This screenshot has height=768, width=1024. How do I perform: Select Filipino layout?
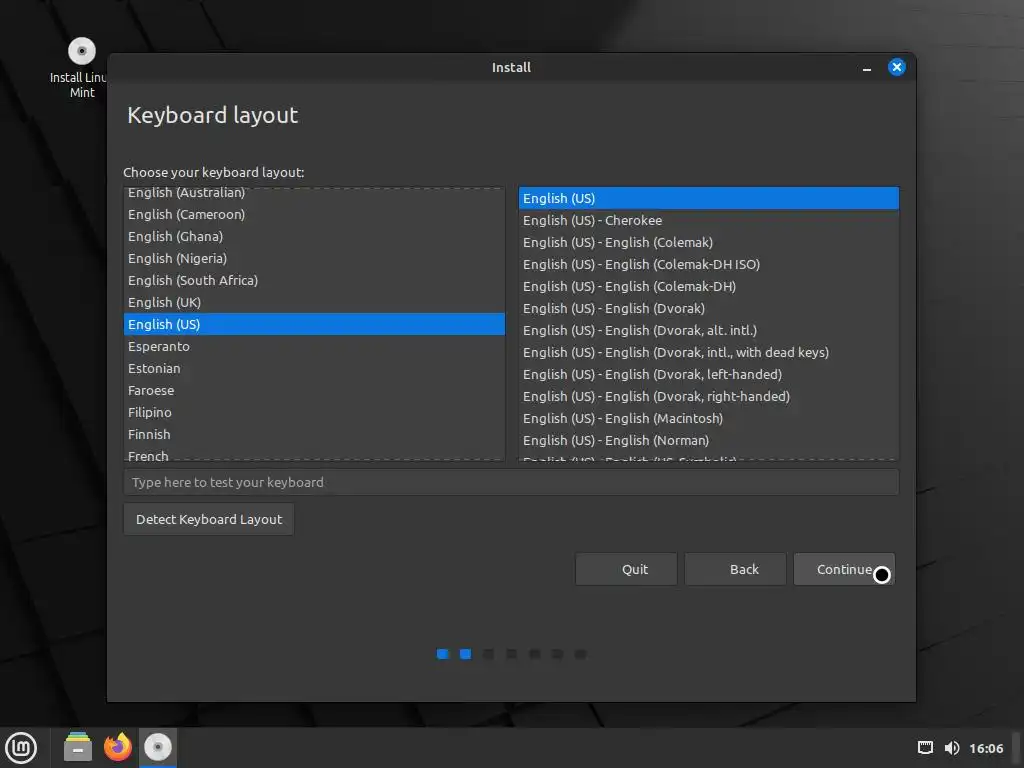point(314,413)
